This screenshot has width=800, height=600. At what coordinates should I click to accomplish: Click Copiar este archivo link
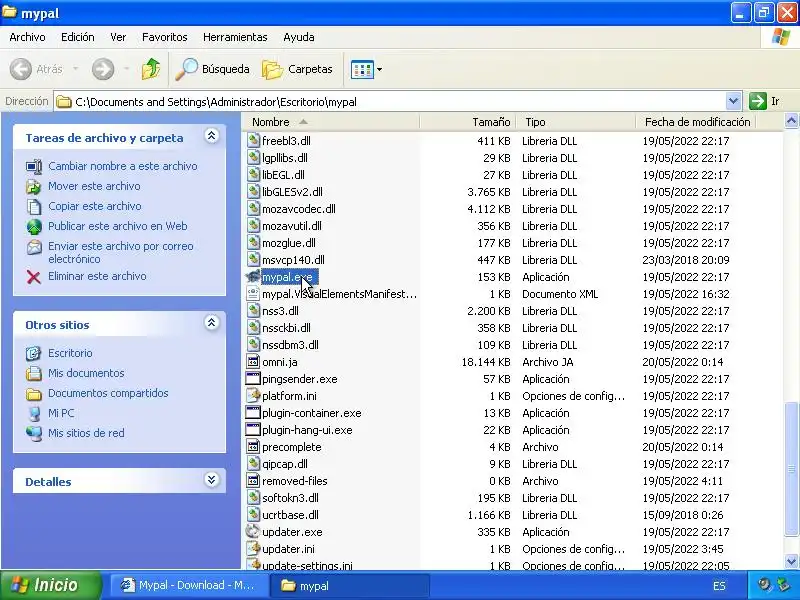coord(94,206)
